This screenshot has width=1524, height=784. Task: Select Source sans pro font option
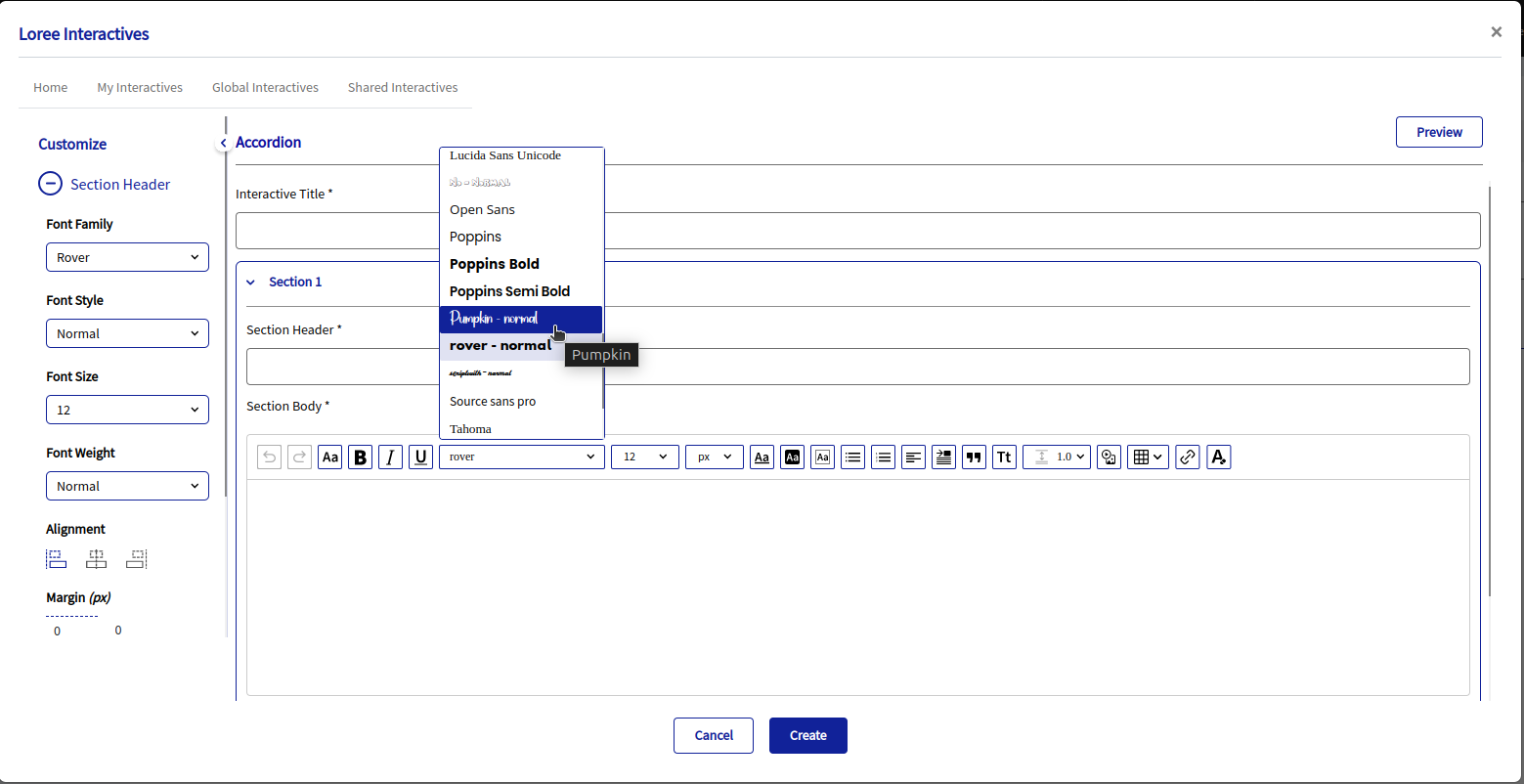click(x=521, y=402)
